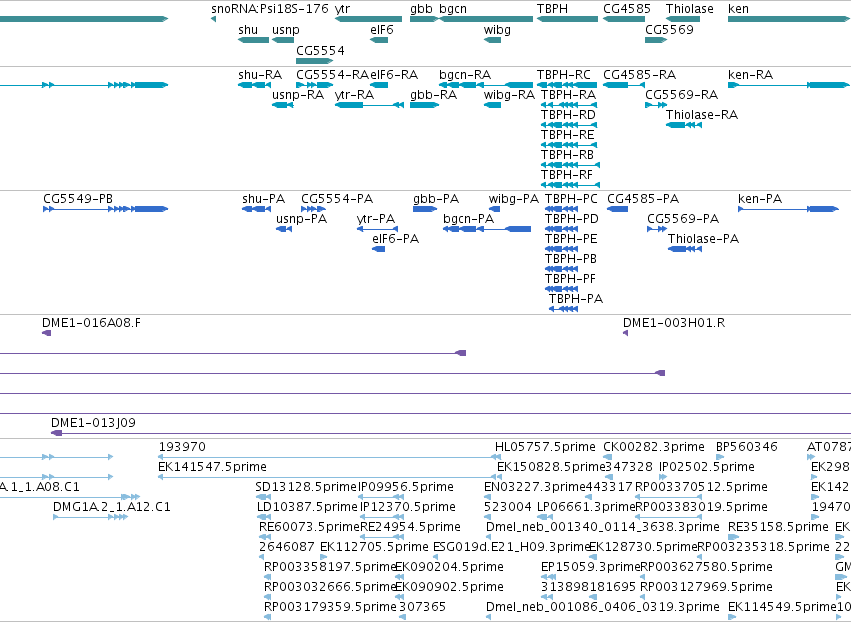Select the ytr gene glyph in gene track
851x622 pixels.
pyautogui.click(x=369, y=19)
